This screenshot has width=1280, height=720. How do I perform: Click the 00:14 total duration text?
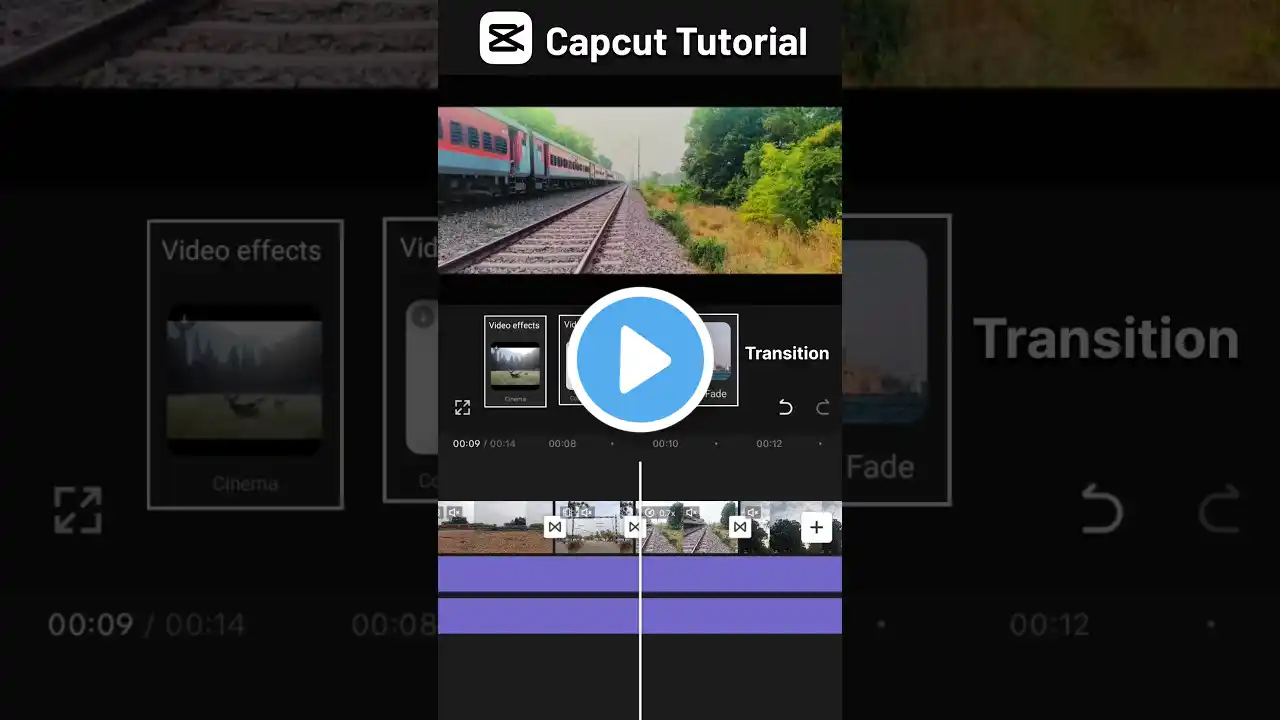pyautogui.click(x=502, y=443)
